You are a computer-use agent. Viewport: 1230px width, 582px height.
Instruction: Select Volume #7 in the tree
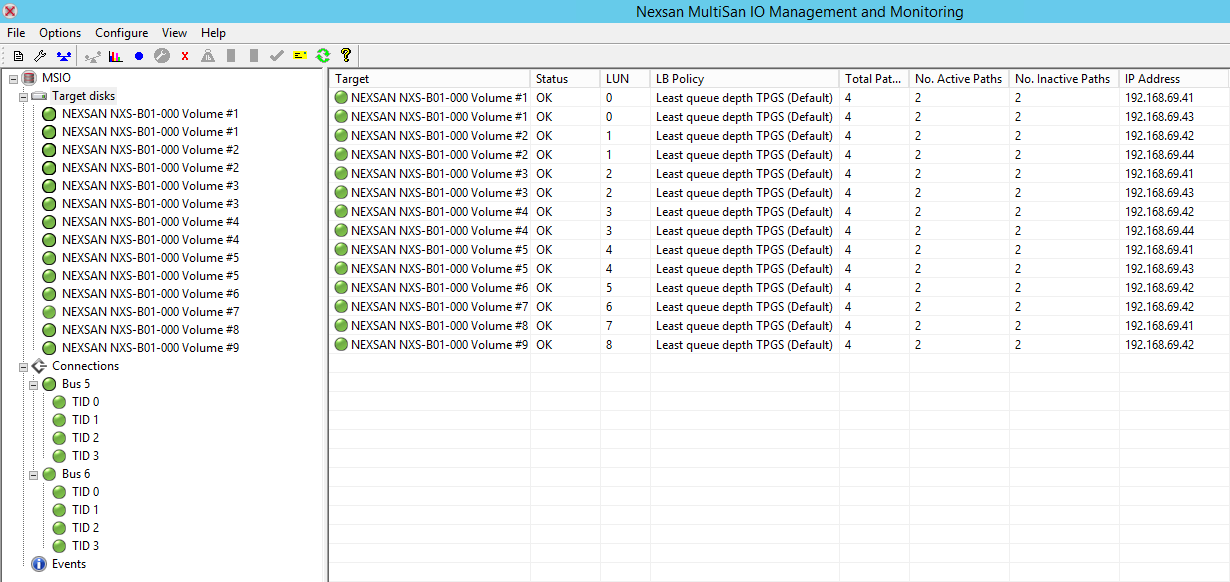pos(150,312)
